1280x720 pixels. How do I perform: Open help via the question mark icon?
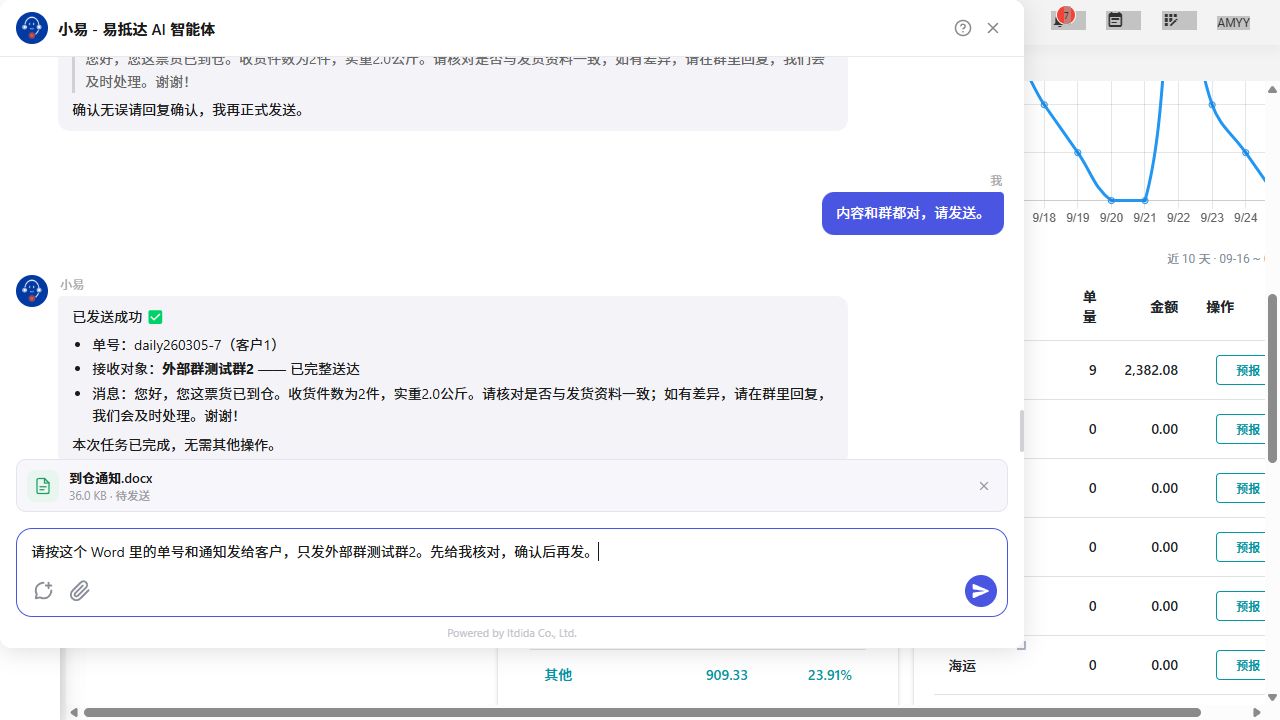point(963,28)
